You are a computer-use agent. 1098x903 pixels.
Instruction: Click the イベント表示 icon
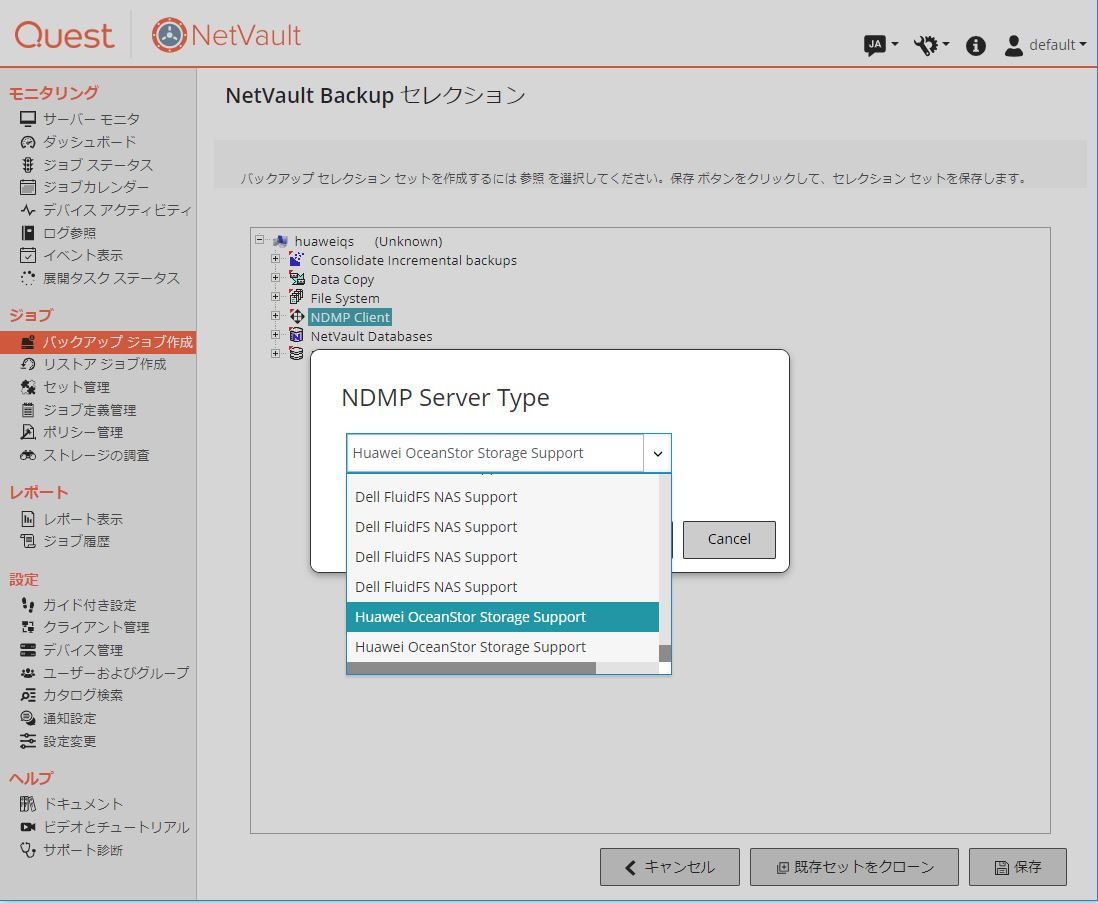coord(28,255)
